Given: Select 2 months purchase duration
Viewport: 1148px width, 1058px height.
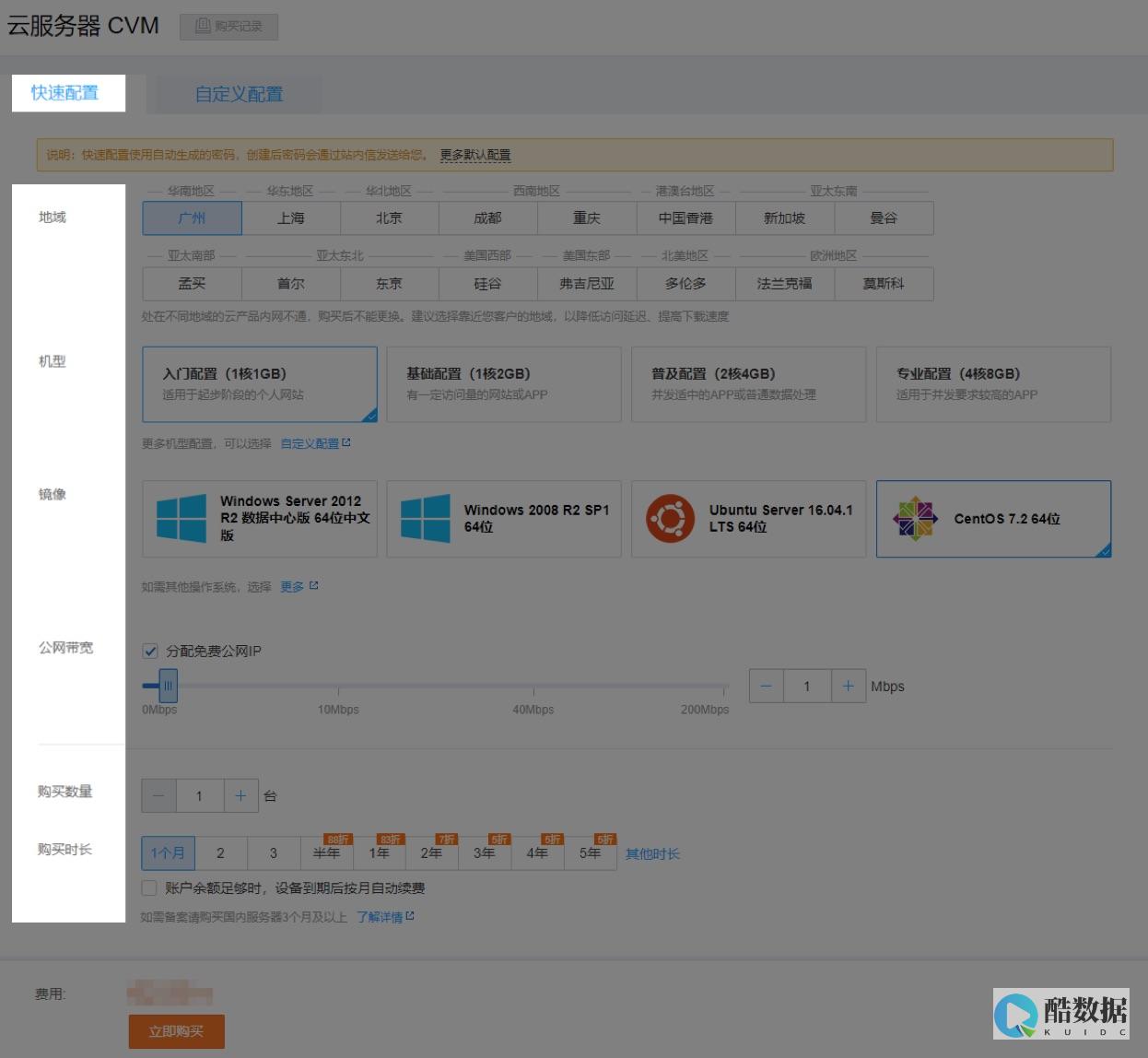Looking at the screenshot, I should pyautogui.click(x=220, y=853).
